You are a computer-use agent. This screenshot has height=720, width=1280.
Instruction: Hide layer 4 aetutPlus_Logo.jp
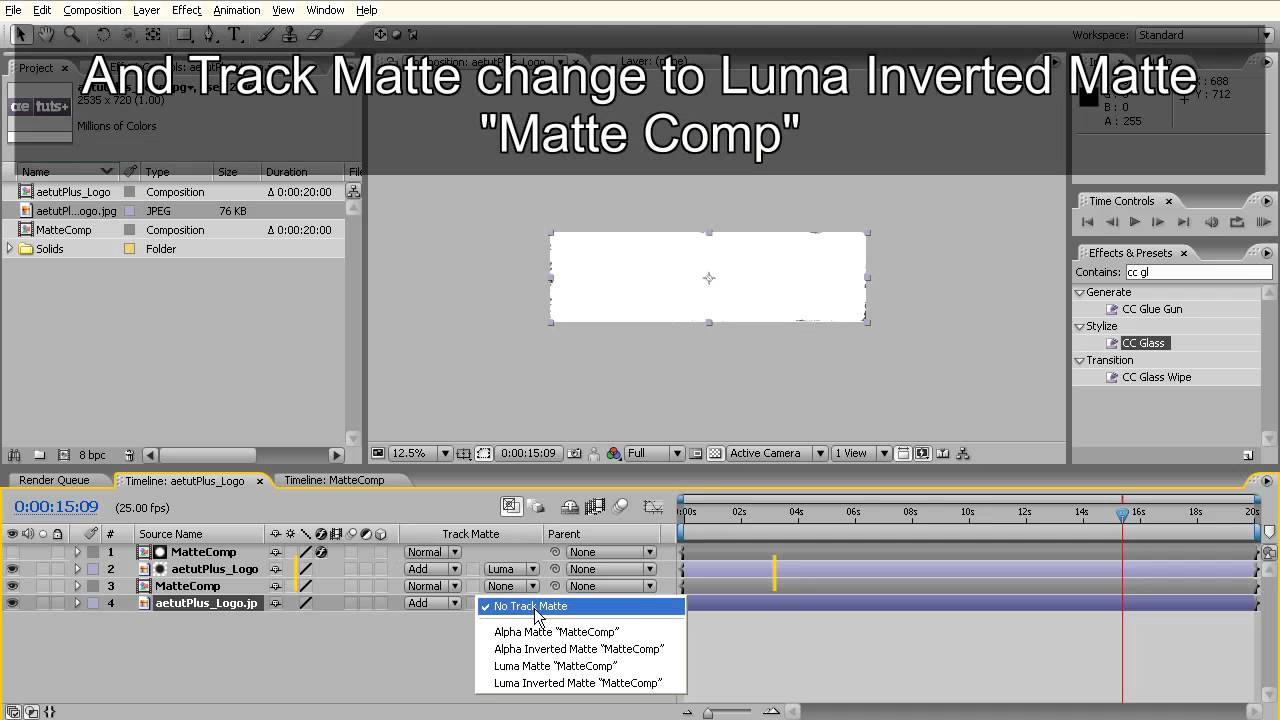tap(12, 603)
